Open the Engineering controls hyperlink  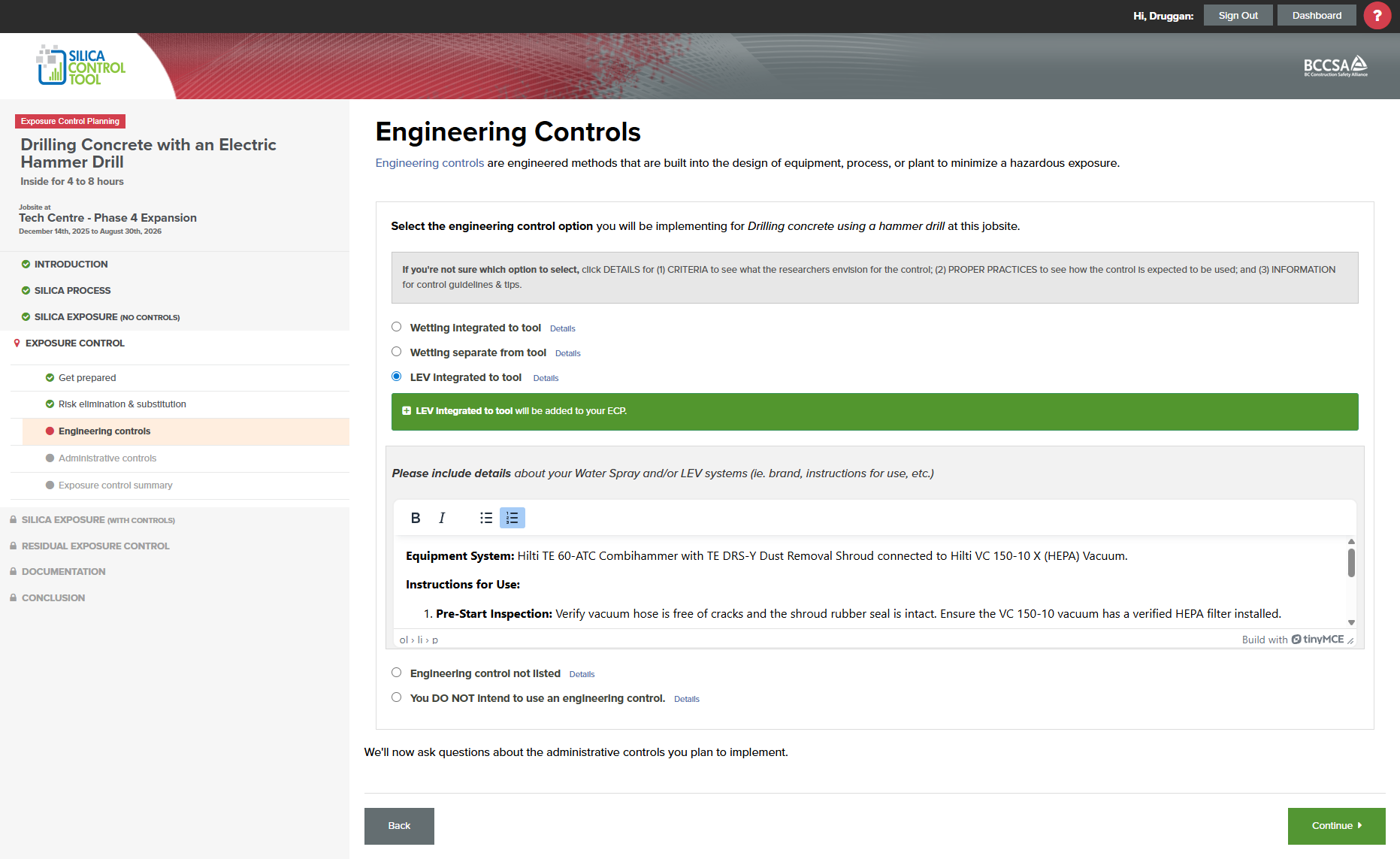tap(429, 162)
